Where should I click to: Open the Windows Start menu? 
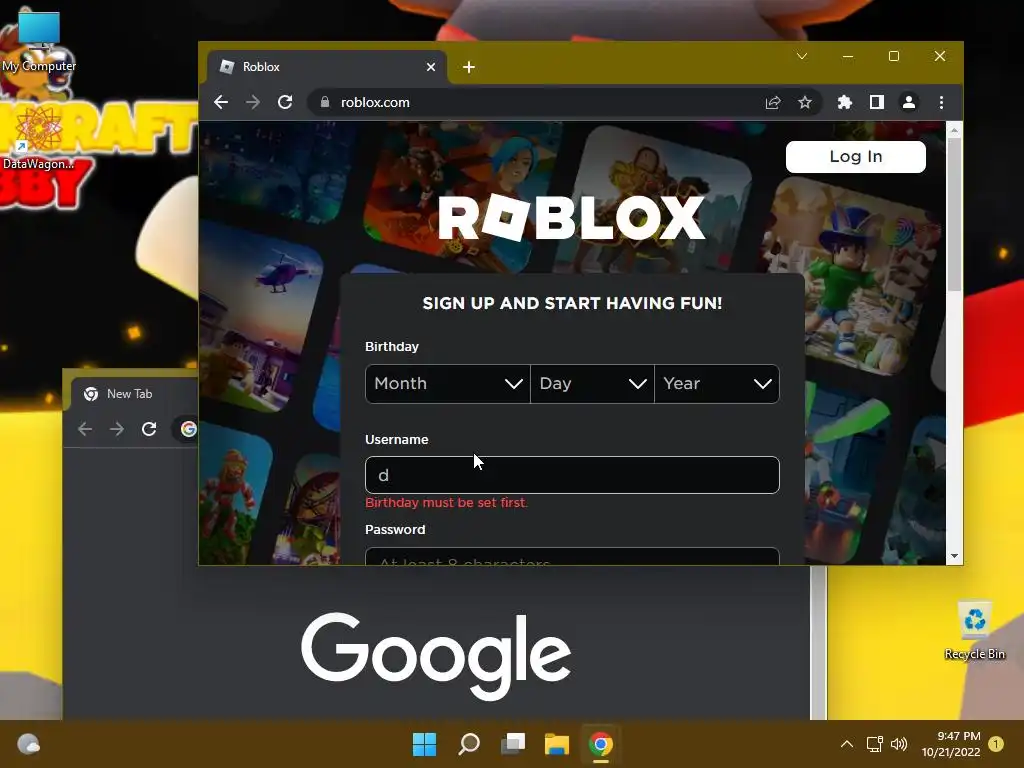point(424,744)
